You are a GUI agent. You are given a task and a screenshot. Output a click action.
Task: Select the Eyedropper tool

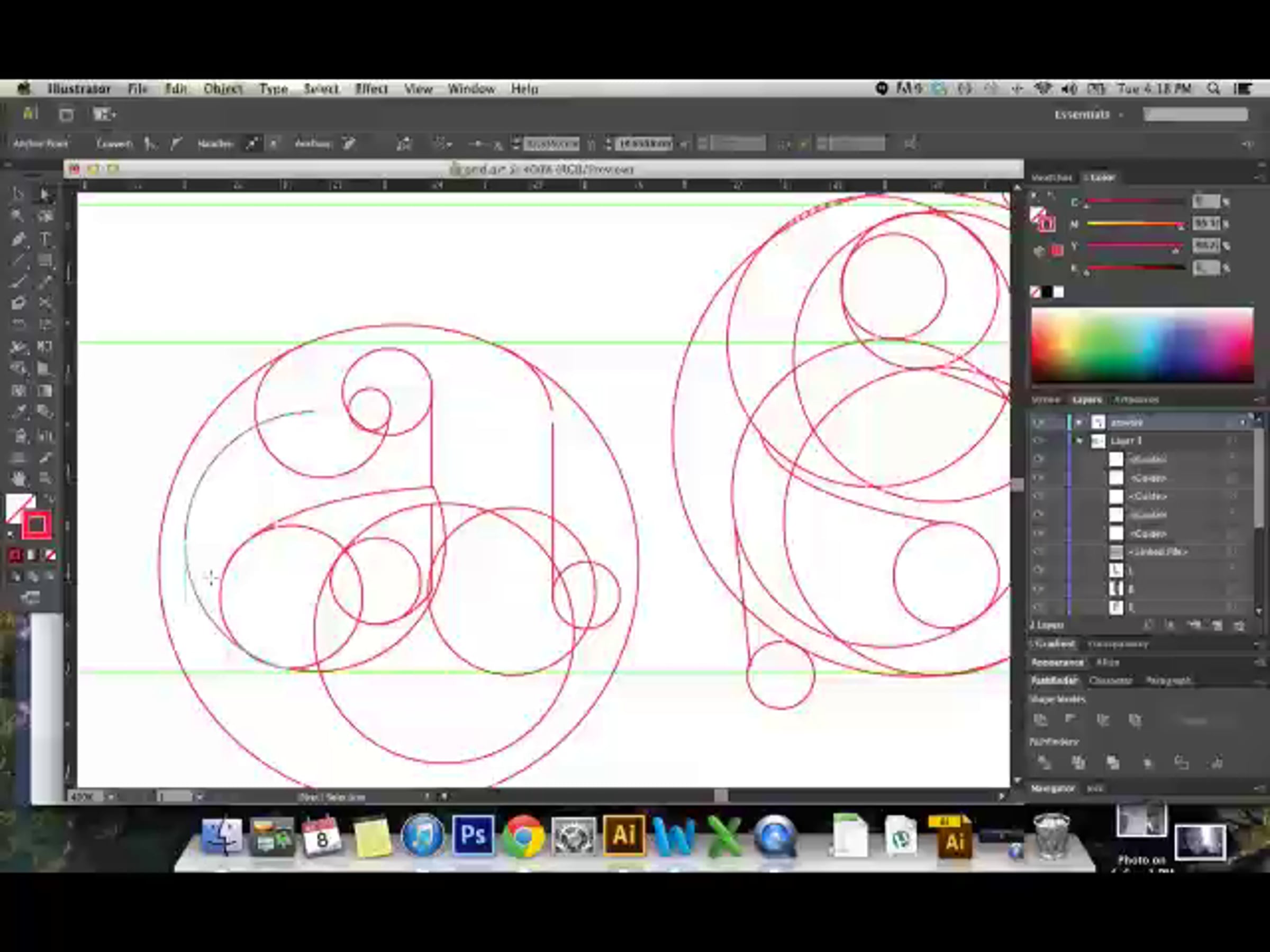point(18,412)
